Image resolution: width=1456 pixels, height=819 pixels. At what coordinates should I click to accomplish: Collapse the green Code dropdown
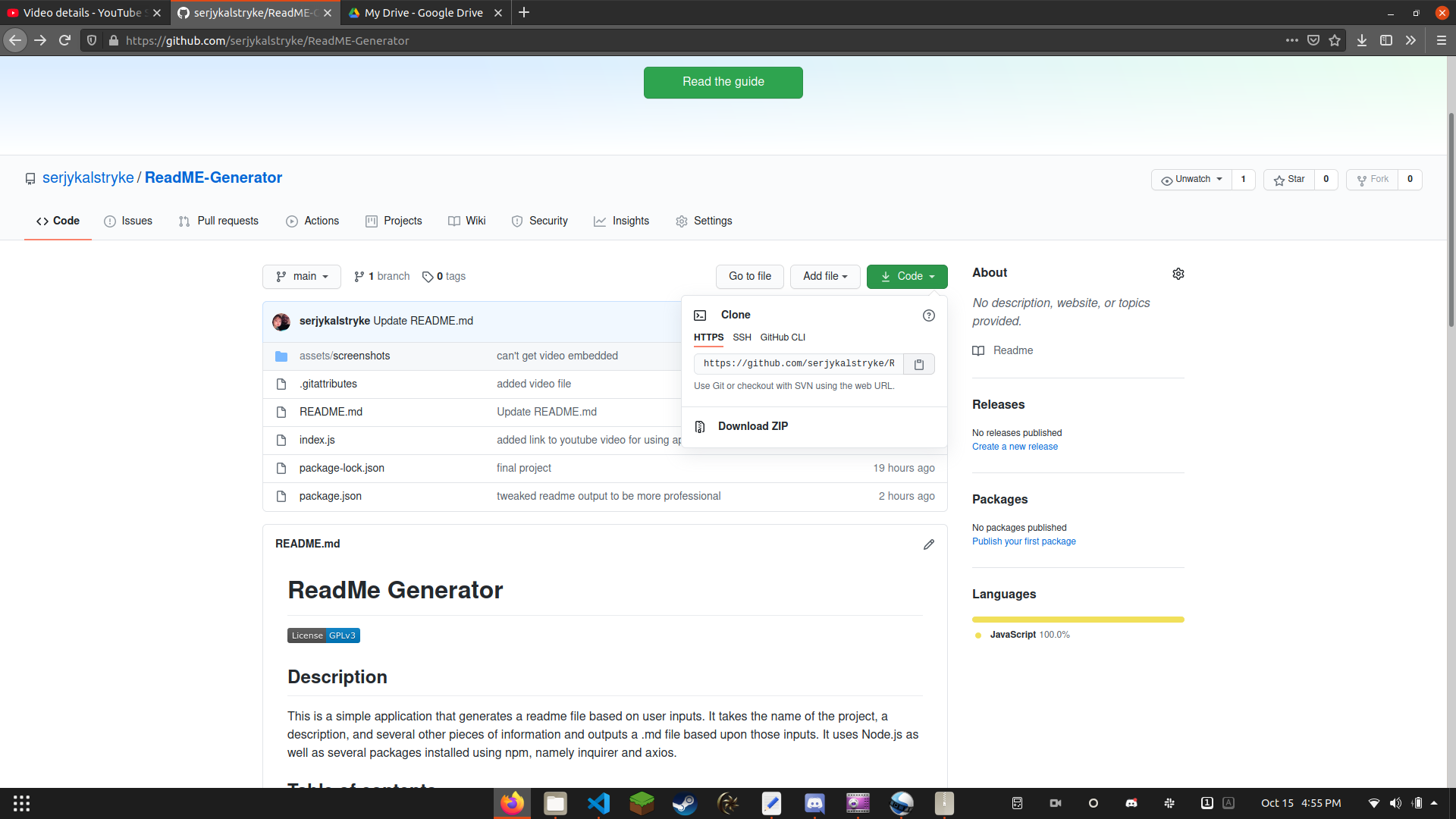tap(907, 277)
